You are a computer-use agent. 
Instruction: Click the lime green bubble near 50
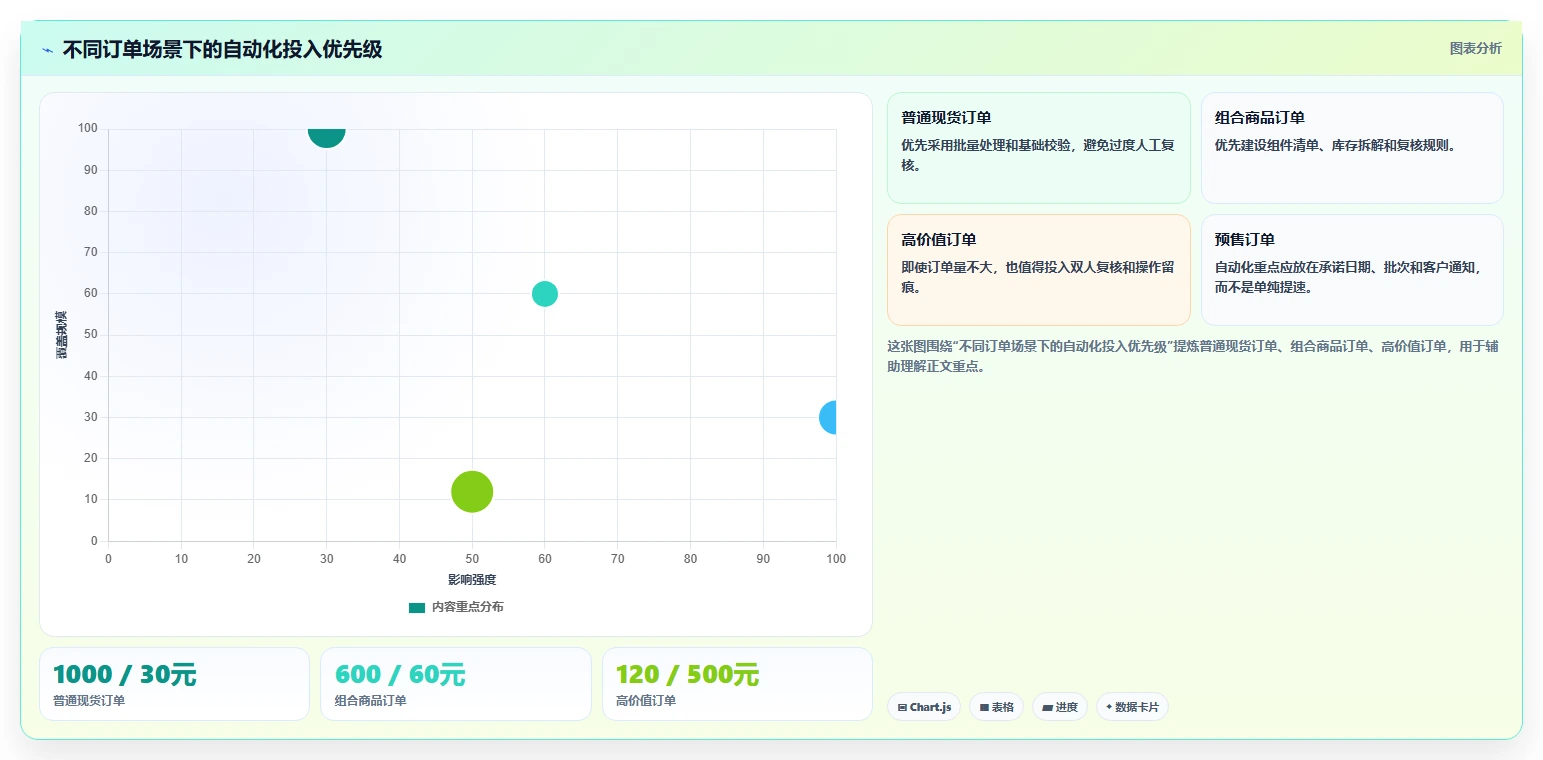[472, 491]
